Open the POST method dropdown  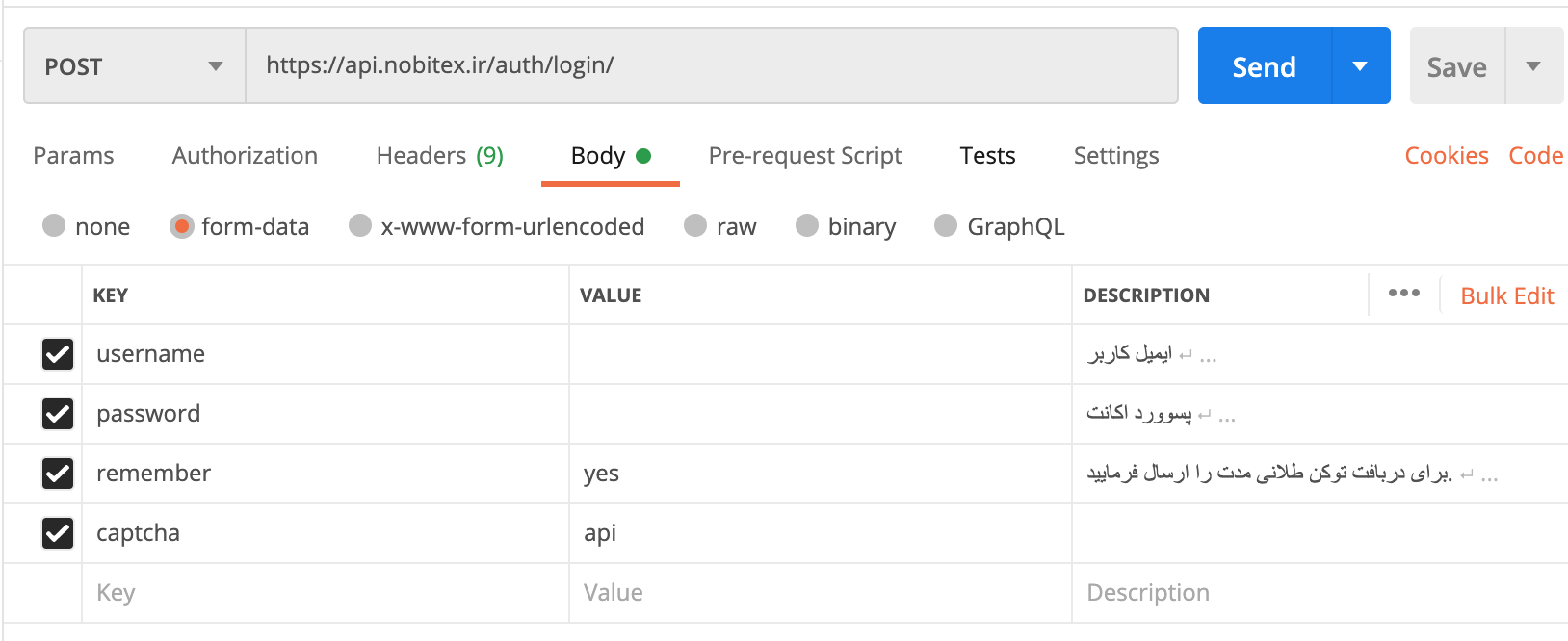click(x=134, y=66)
